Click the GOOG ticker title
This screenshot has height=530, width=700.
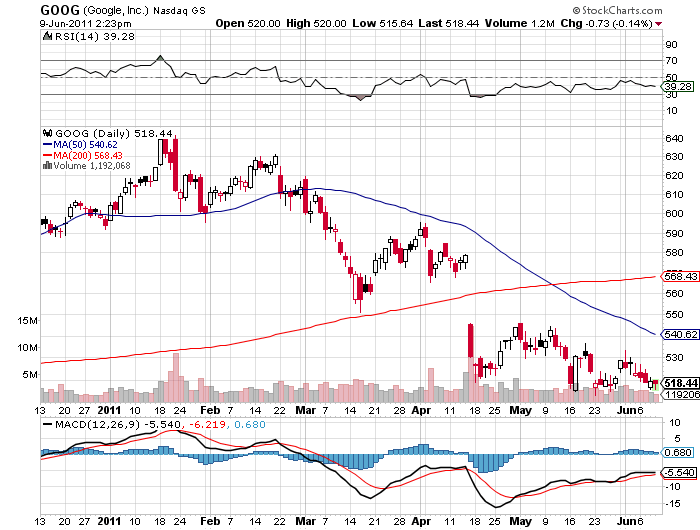[60, 10]
